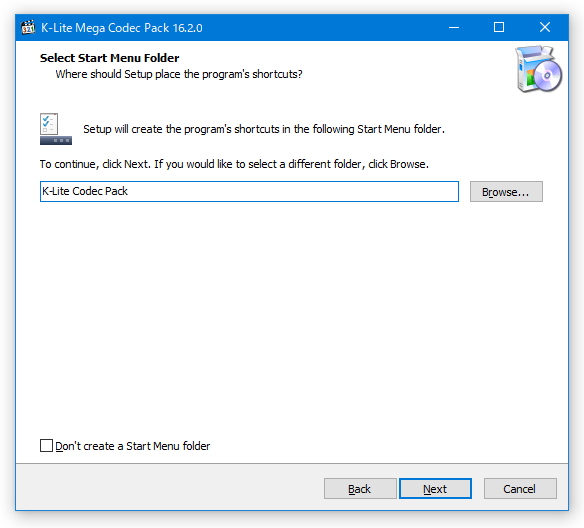584x528 pixels.
Task: Click the dark taskbar strip under checklist icon
Action: coord(56,140)
